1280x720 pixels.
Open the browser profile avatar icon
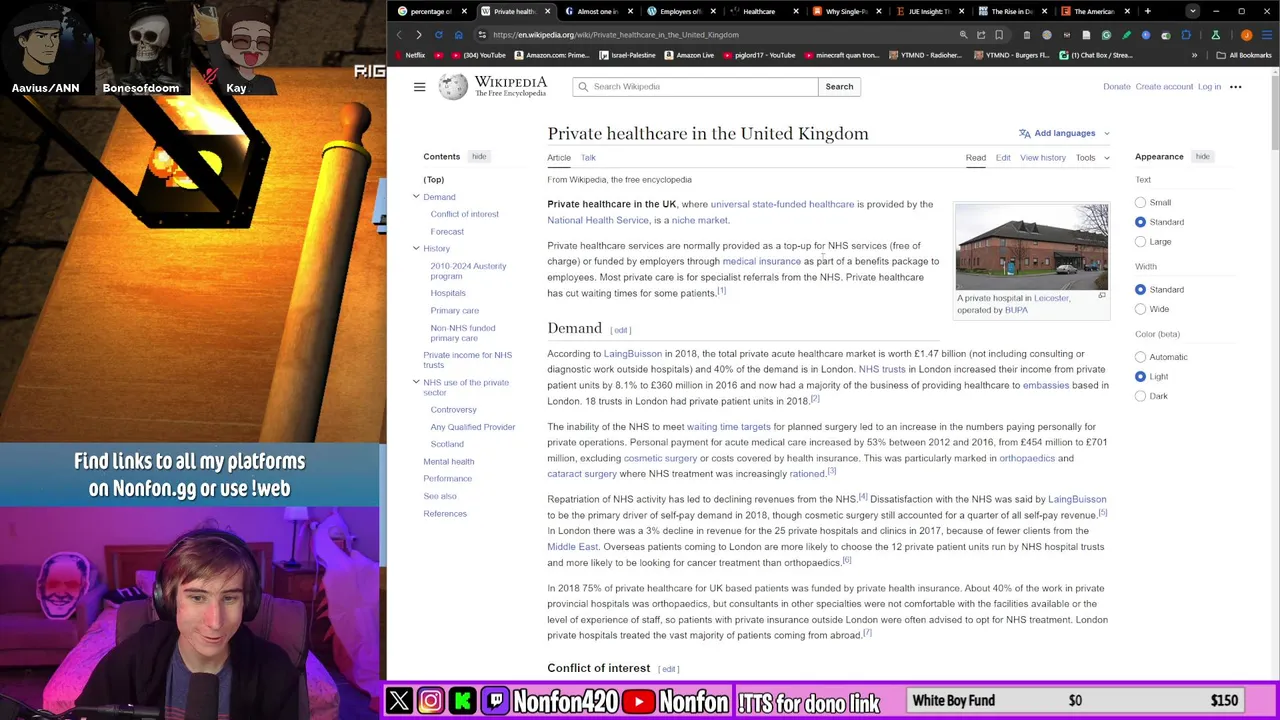tap(1246, 35)
